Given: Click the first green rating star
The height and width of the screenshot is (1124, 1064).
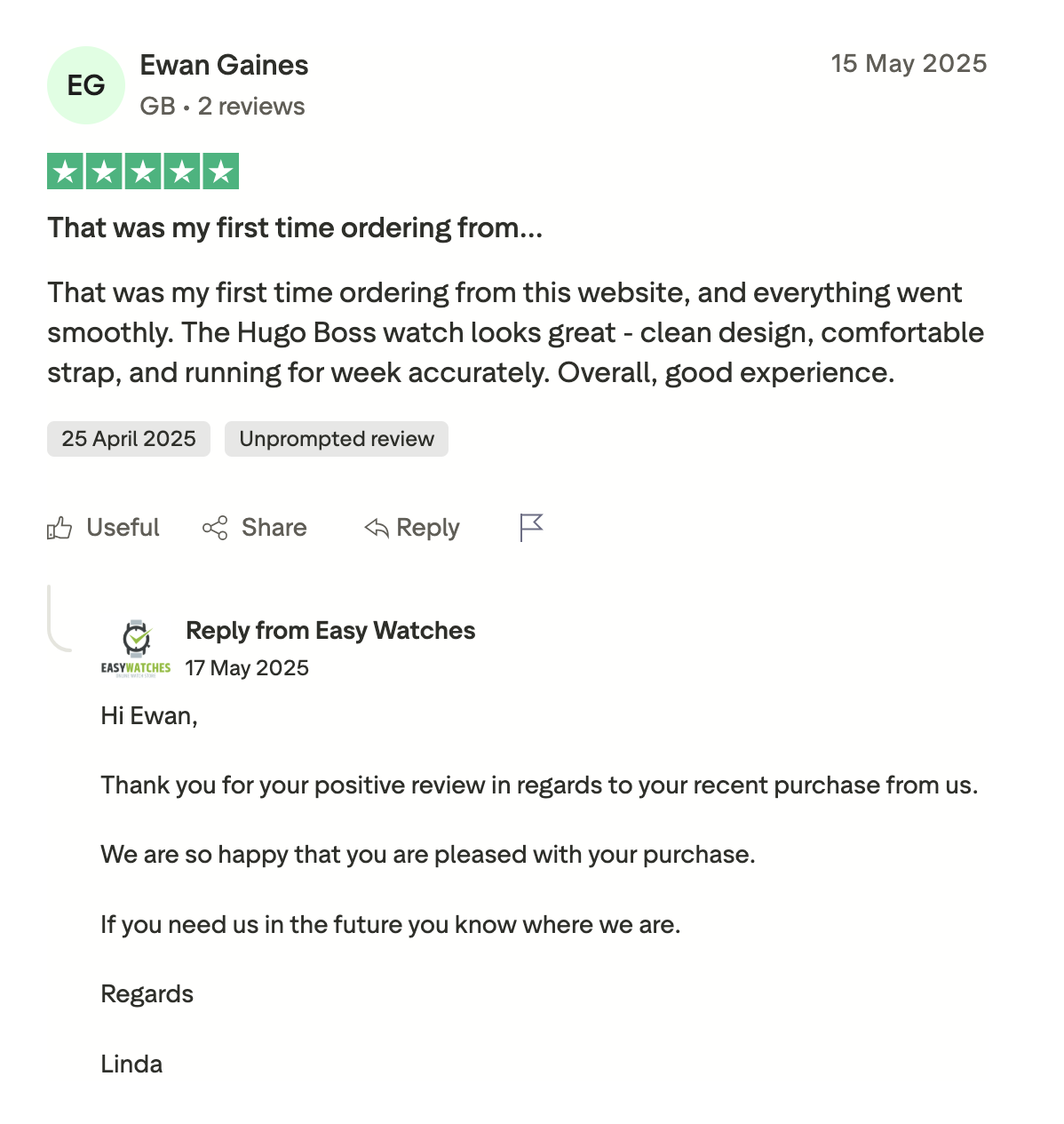Looking at the screenshot, I should [65, 171].
